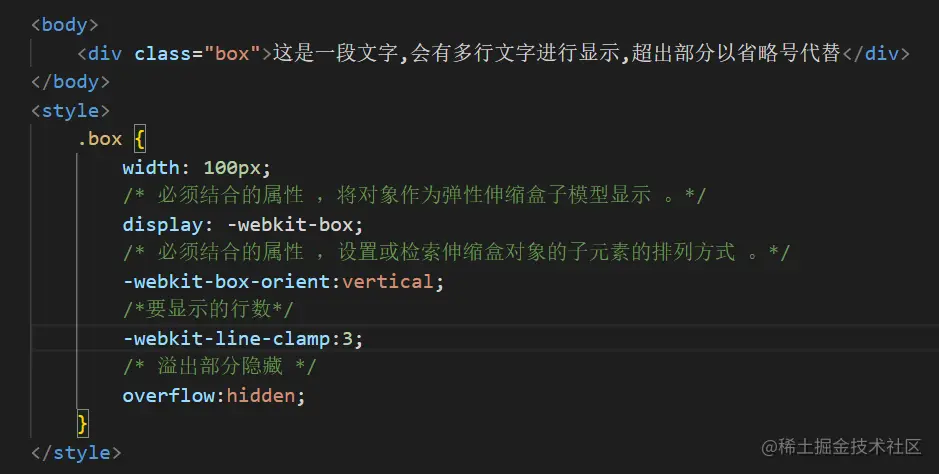Click the opening <body> tag
Viewport: 939px width, 474px height.
click(65, 25)
